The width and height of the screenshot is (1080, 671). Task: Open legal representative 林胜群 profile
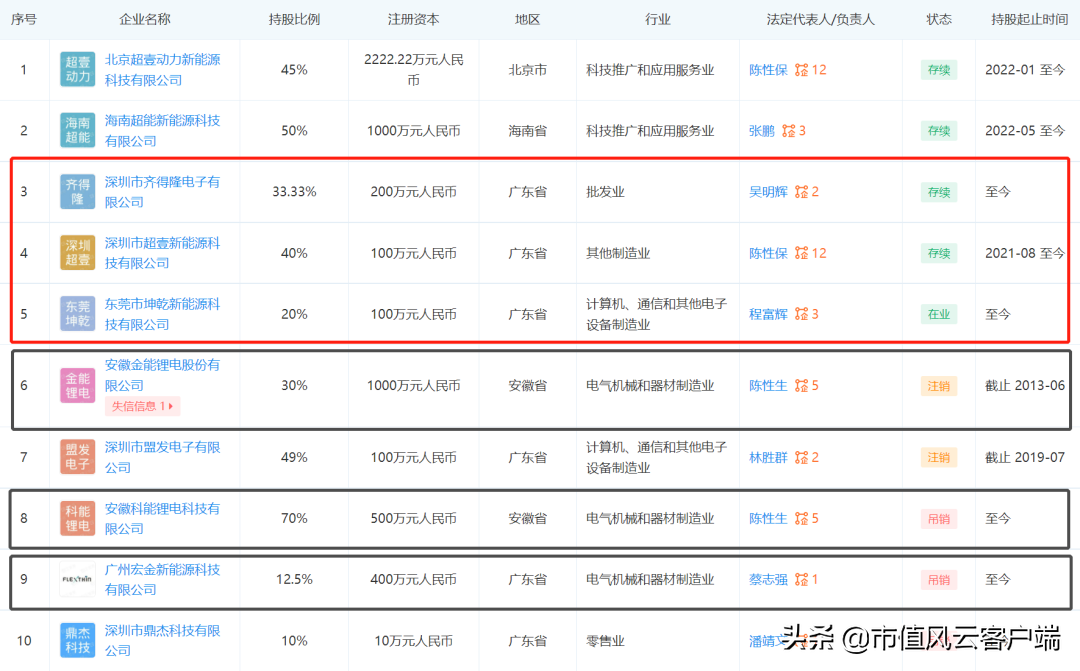tap(768, 457)
